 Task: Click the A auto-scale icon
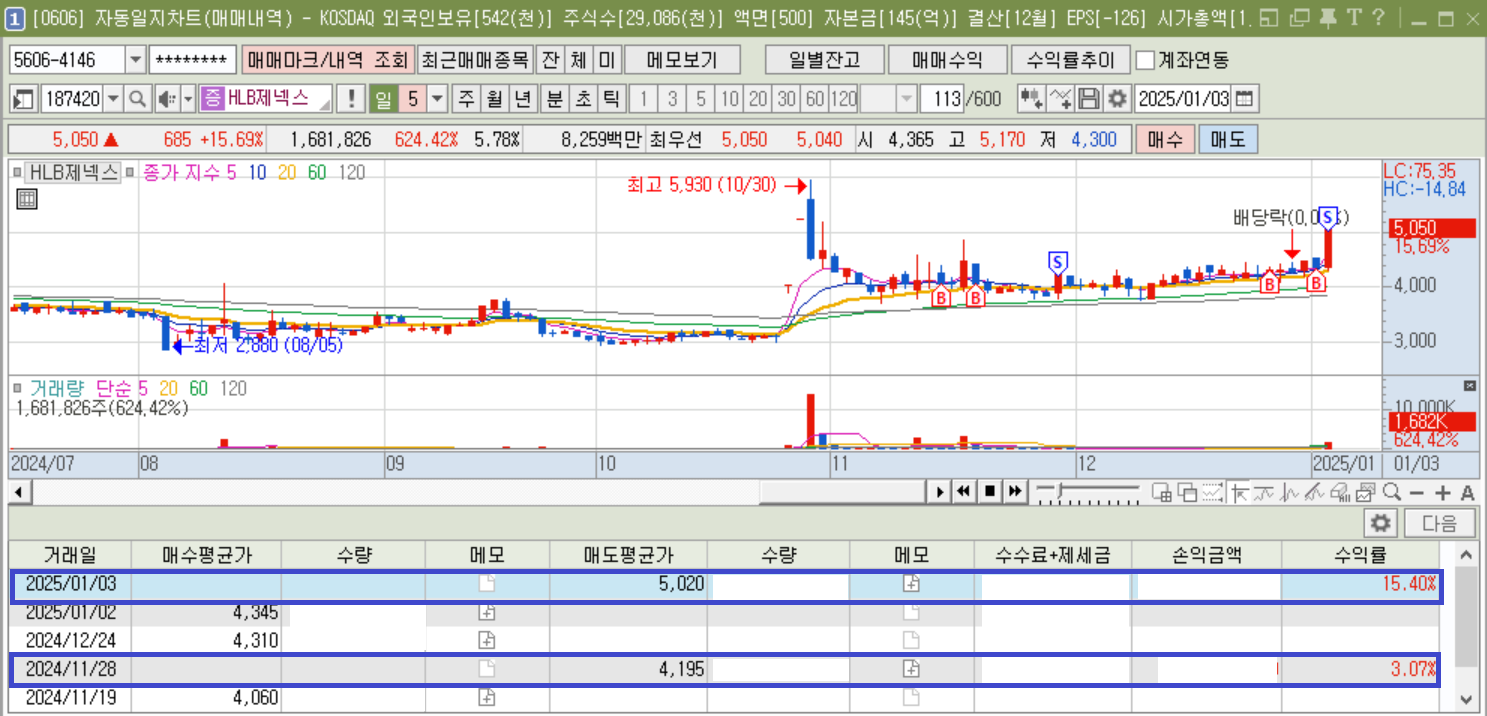[1468, 493]
